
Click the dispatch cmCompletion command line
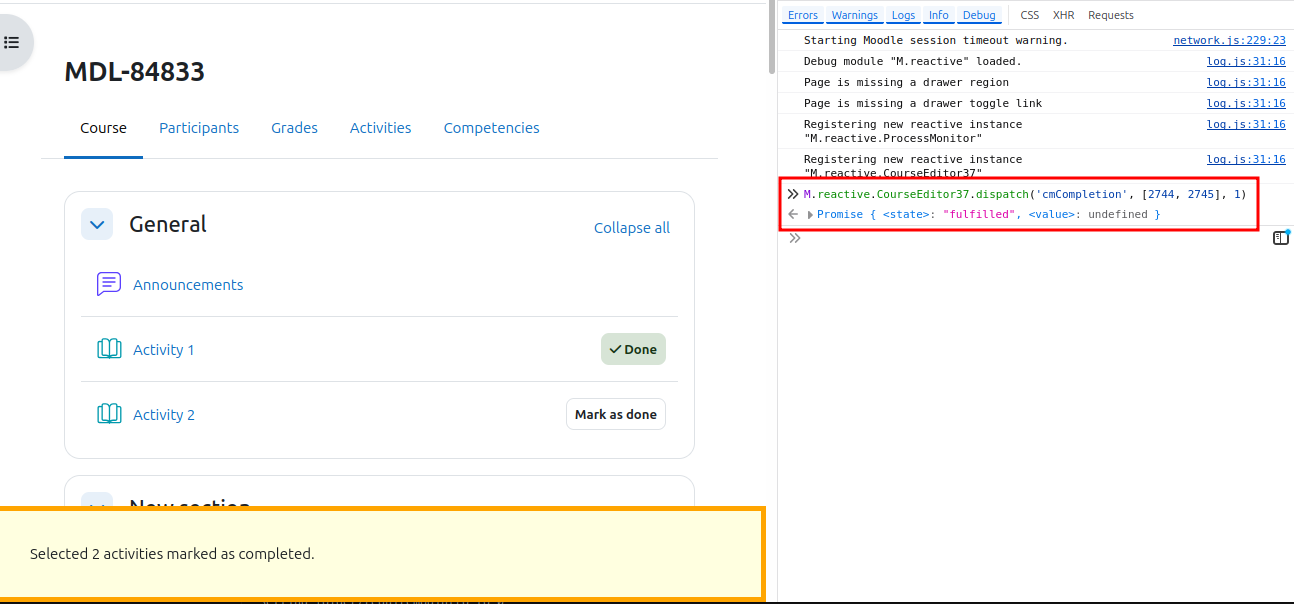(x=1025, y=194)
